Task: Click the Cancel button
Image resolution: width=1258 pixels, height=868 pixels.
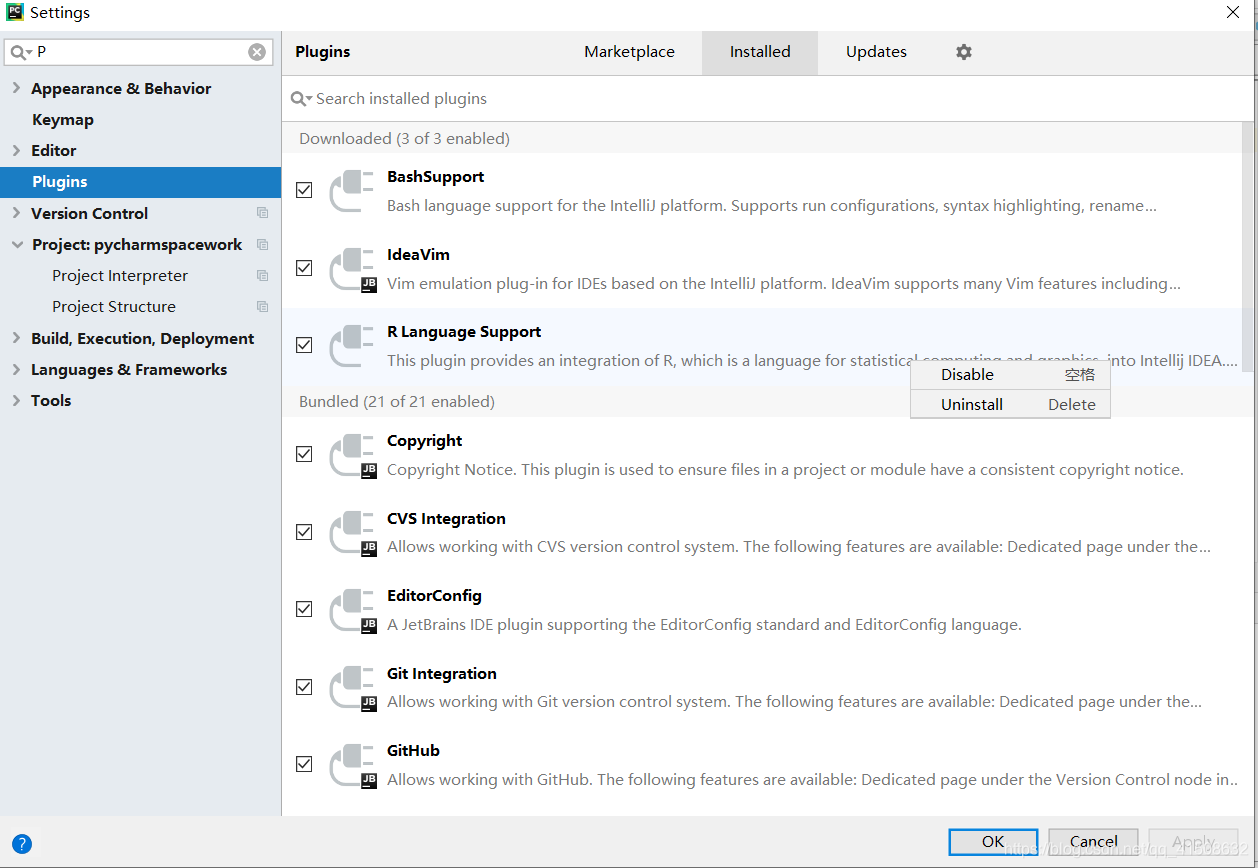Action: click(1094, 842)
